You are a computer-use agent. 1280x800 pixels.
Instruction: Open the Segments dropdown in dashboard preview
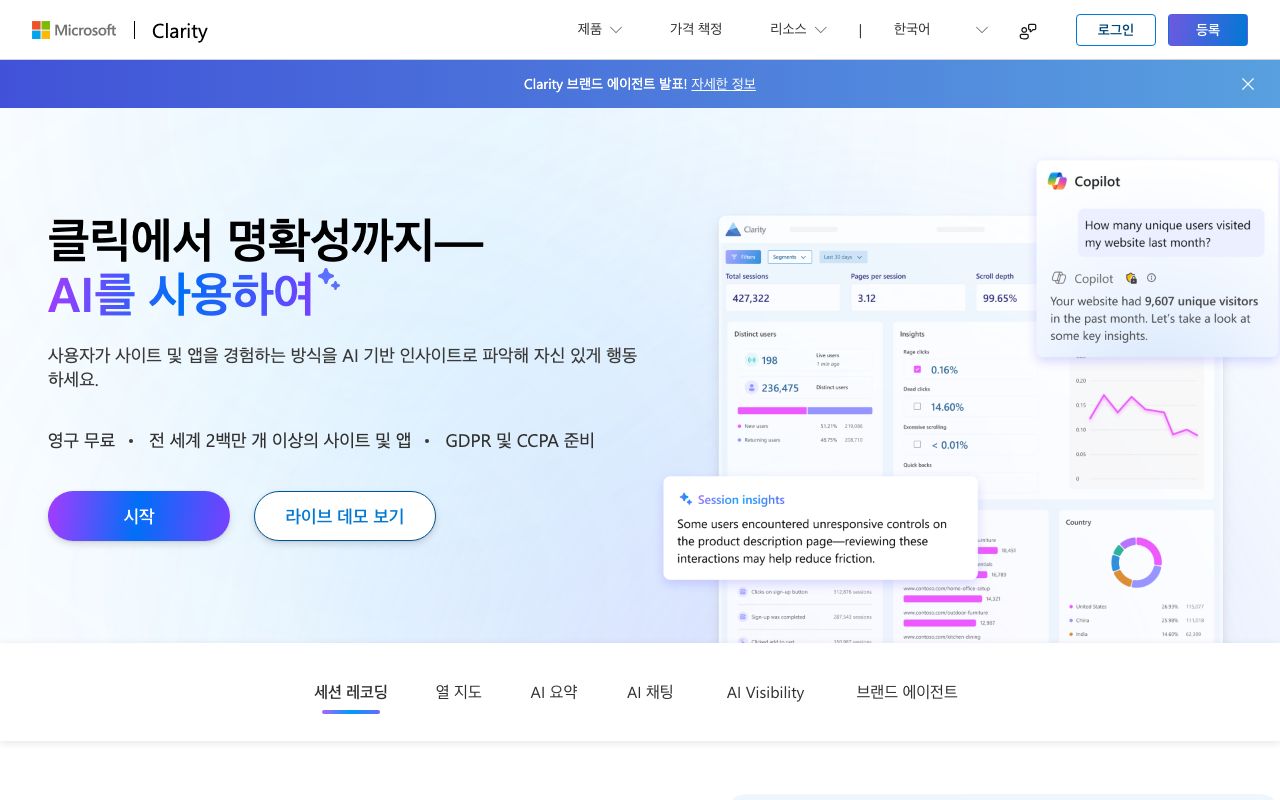coord(790,257)
